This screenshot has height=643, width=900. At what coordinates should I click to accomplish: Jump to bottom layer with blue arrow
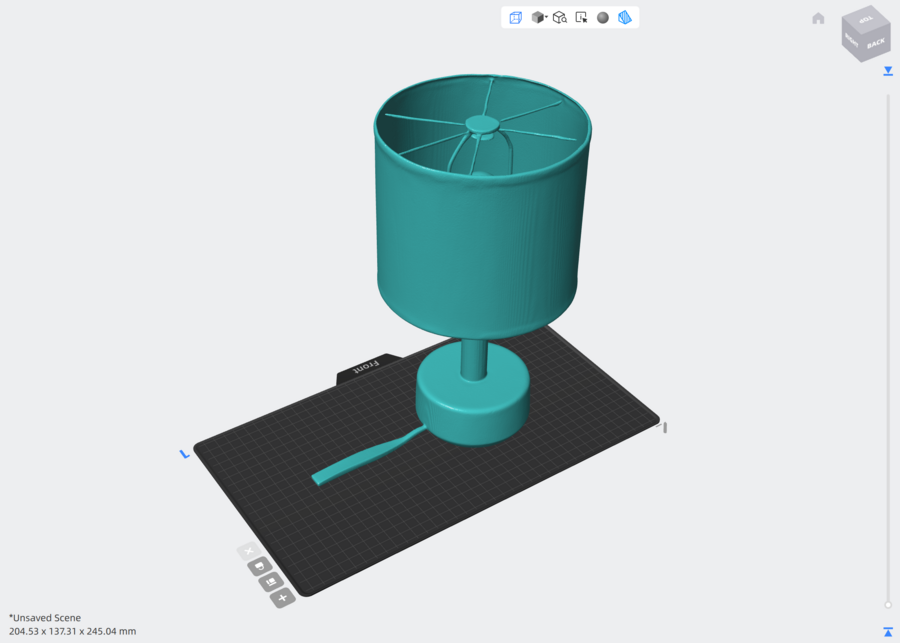point(888,632)
